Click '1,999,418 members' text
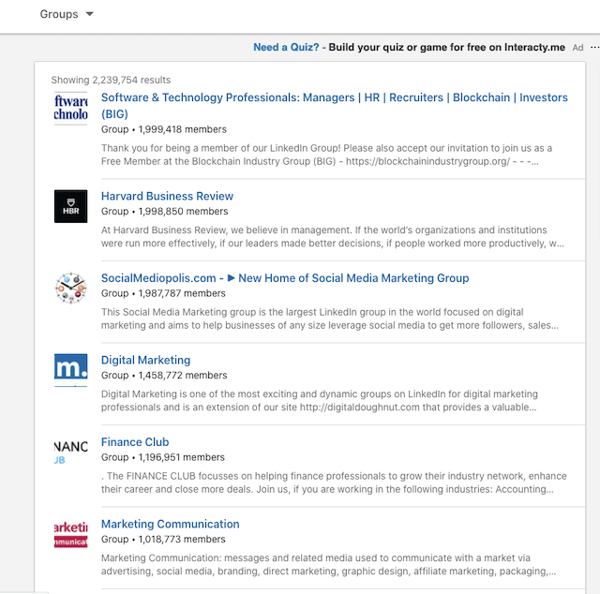600x594 pixels. pyautogui.click(x=183, y=129)
